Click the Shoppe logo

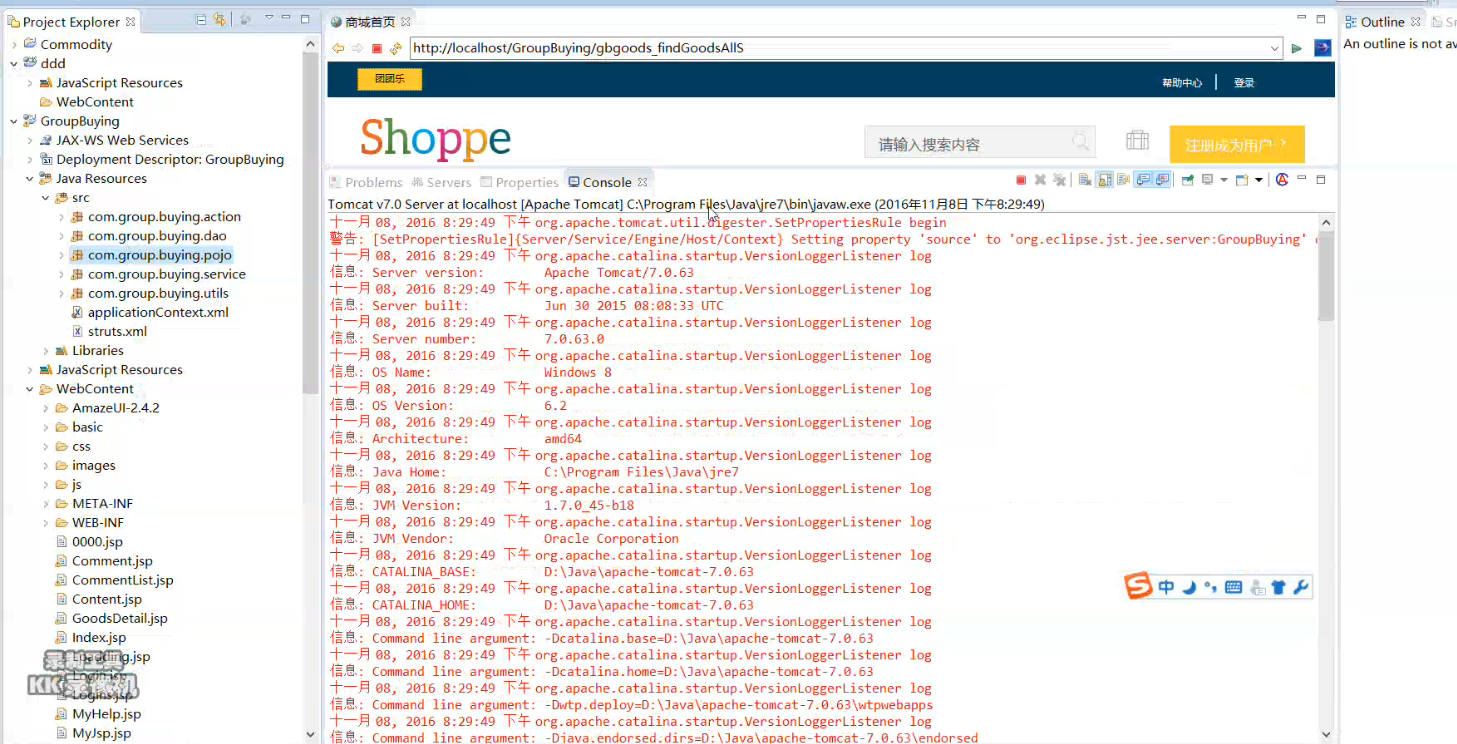(435, 139)
